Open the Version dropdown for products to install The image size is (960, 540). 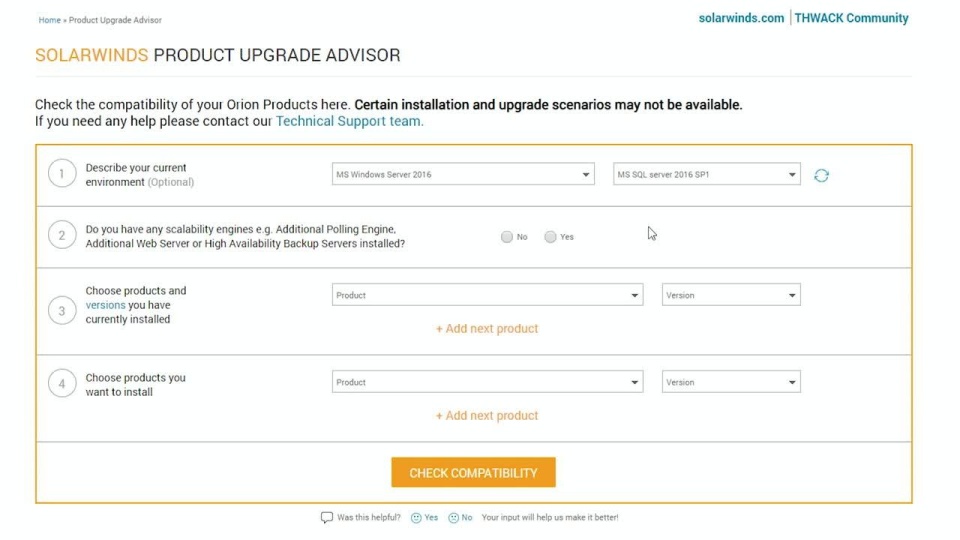(731, 383)
